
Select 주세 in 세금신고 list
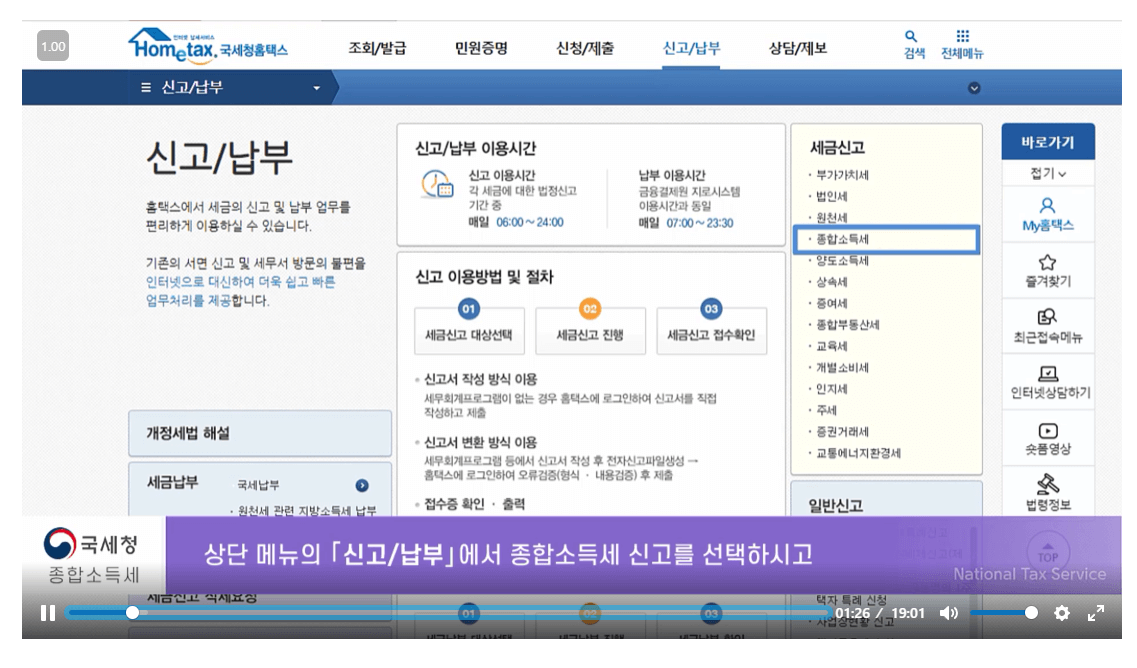pyautogui.click(x=827, y=411)
